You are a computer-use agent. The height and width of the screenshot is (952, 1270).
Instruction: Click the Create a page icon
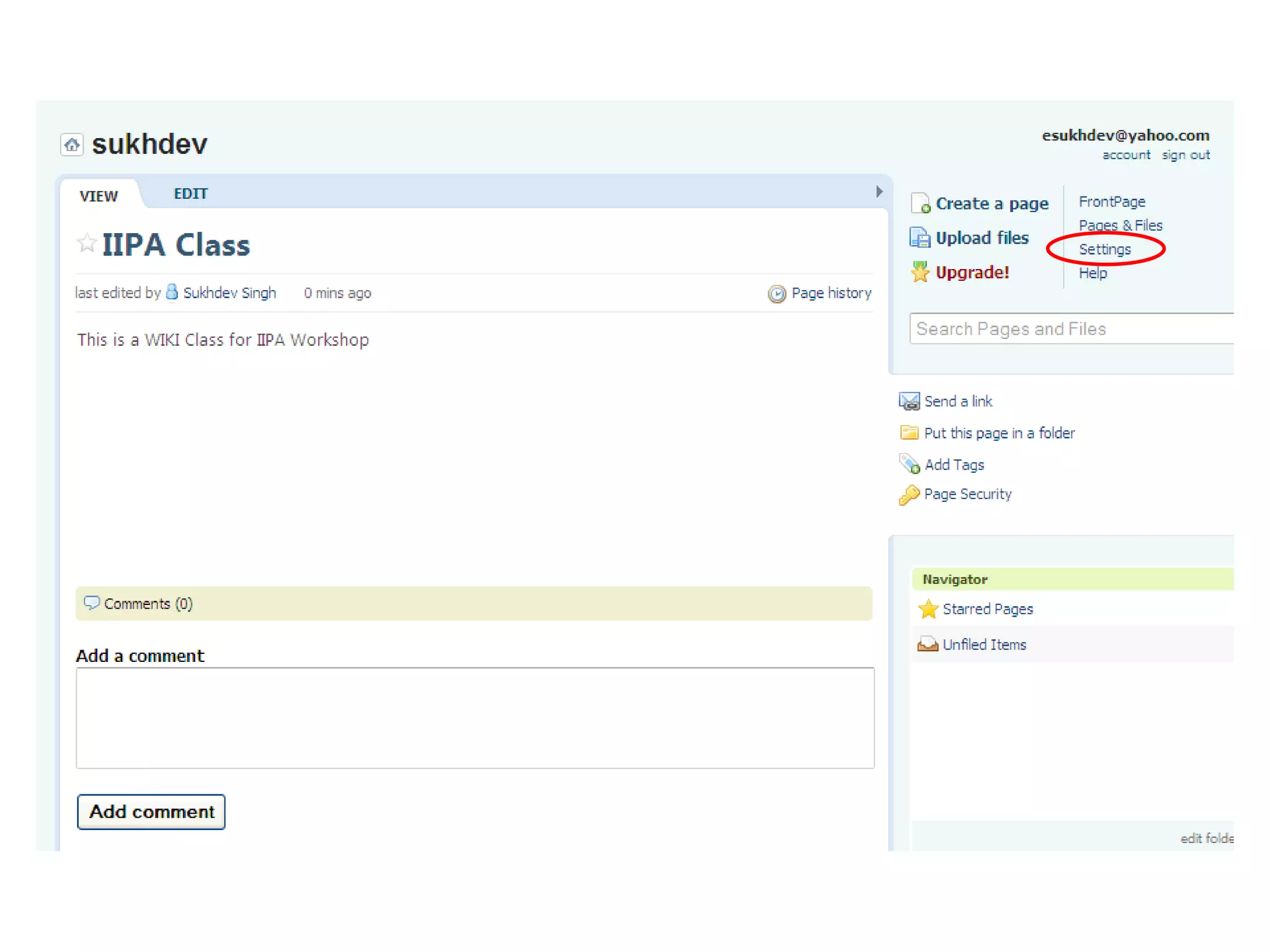click(920, 203)
